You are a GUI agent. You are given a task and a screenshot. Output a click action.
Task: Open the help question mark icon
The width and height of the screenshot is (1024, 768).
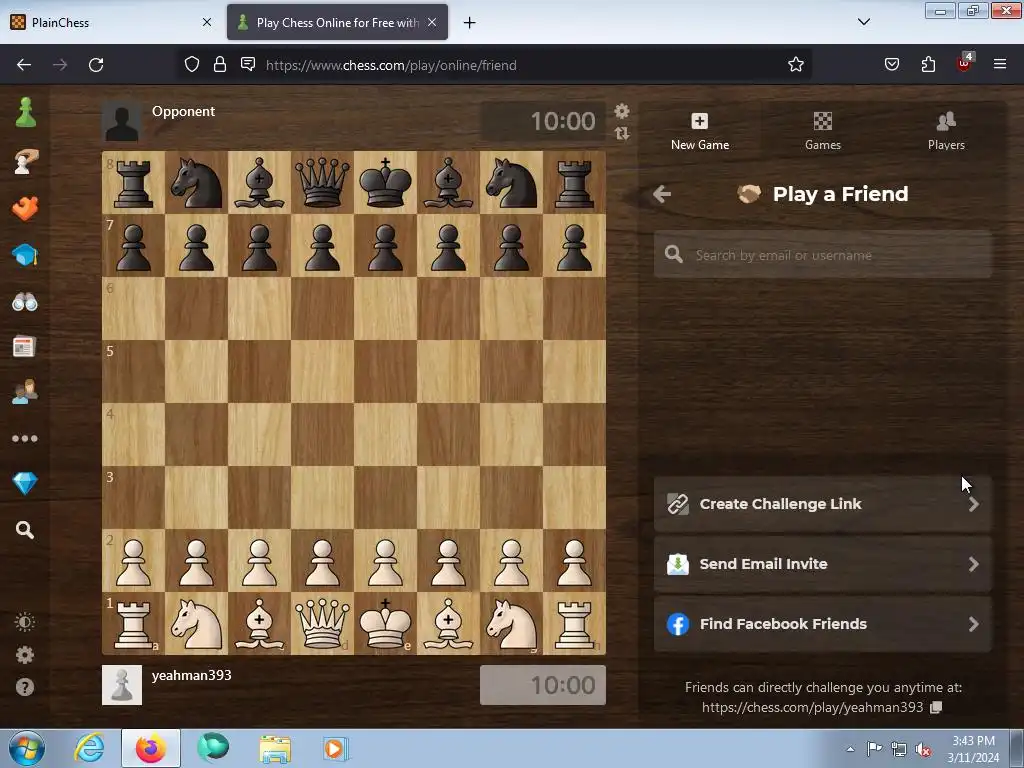click(x=25, y=687)
